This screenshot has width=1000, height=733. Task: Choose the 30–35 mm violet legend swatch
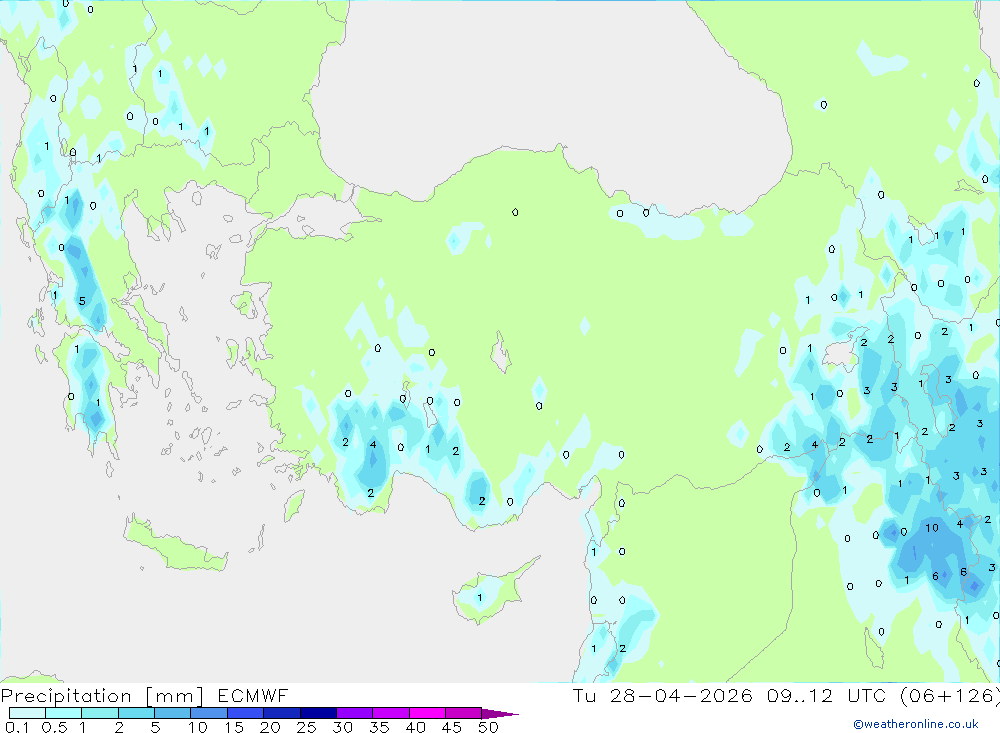(355, 713)
